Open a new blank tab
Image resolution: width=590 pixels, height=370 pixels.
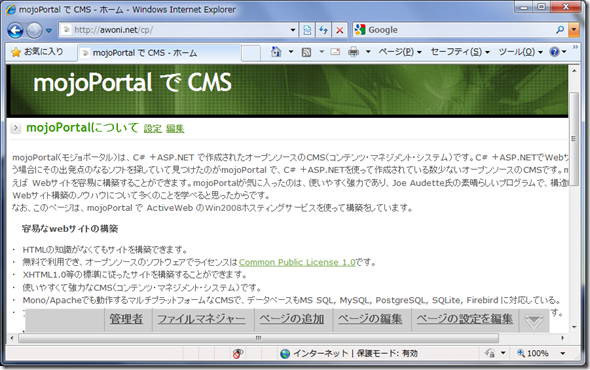click(x=251, y=53)
